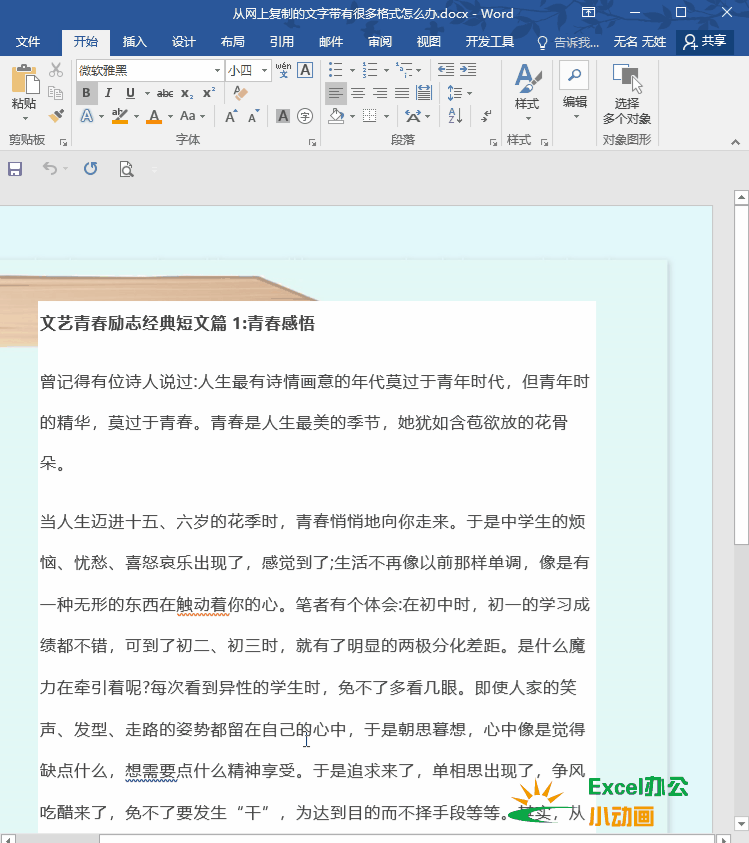Click the Save icon in quick access toolbar
The width and height of the screenshot is (749, 843).
(15, 169)
